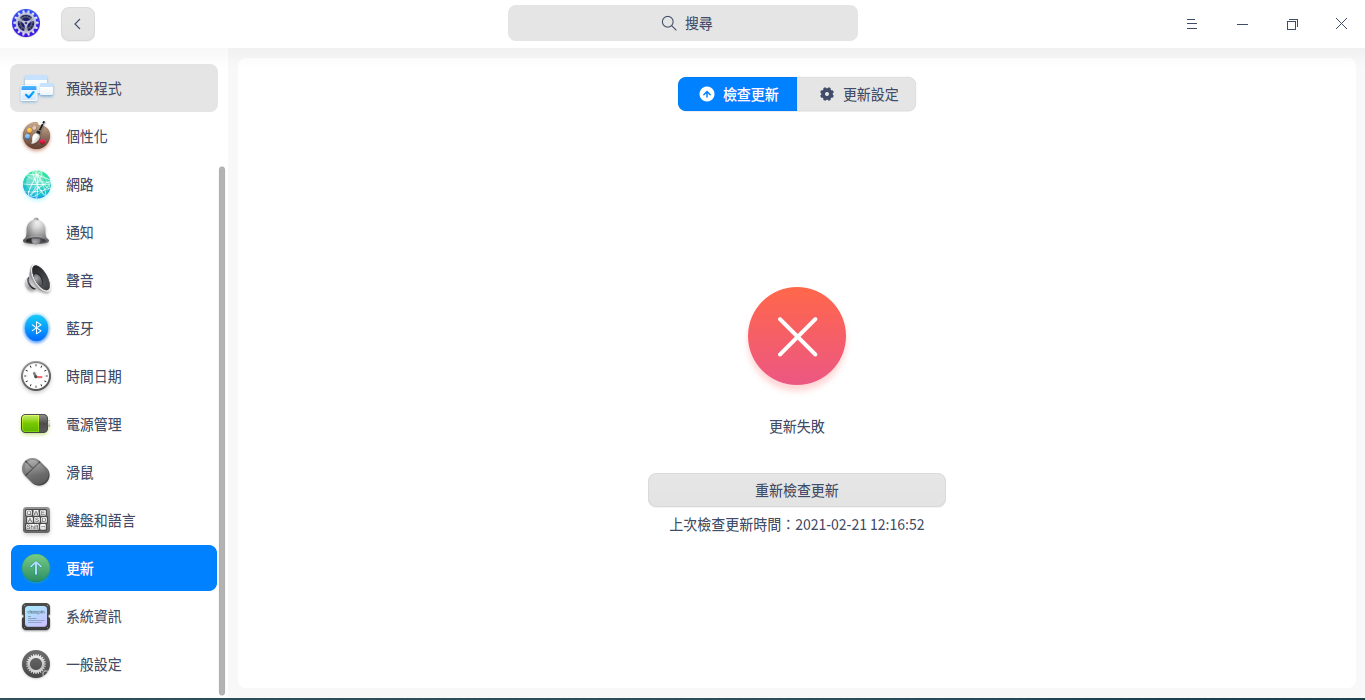Select 時間日期 label in the sidebar
1365x700 pixels.
point(94,377)
